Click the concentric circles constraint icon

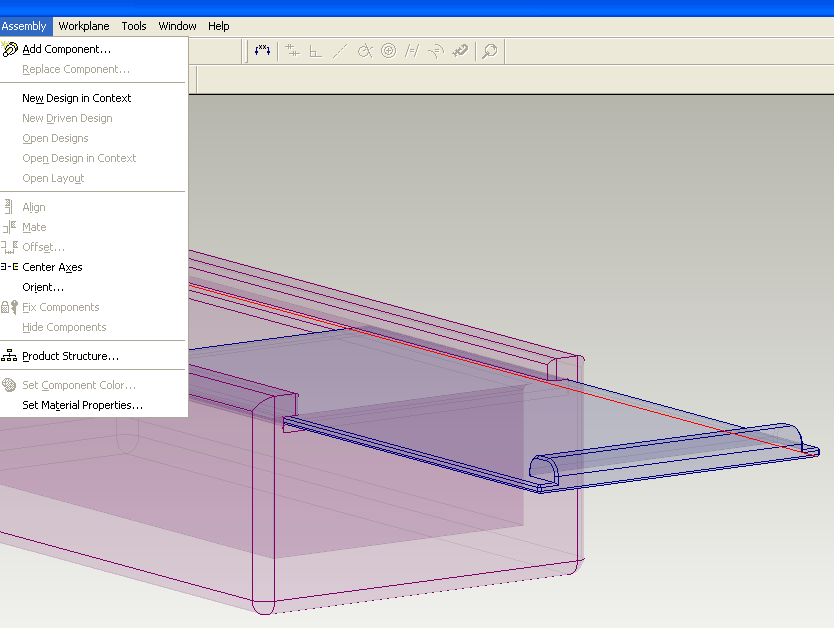[389, 51]
